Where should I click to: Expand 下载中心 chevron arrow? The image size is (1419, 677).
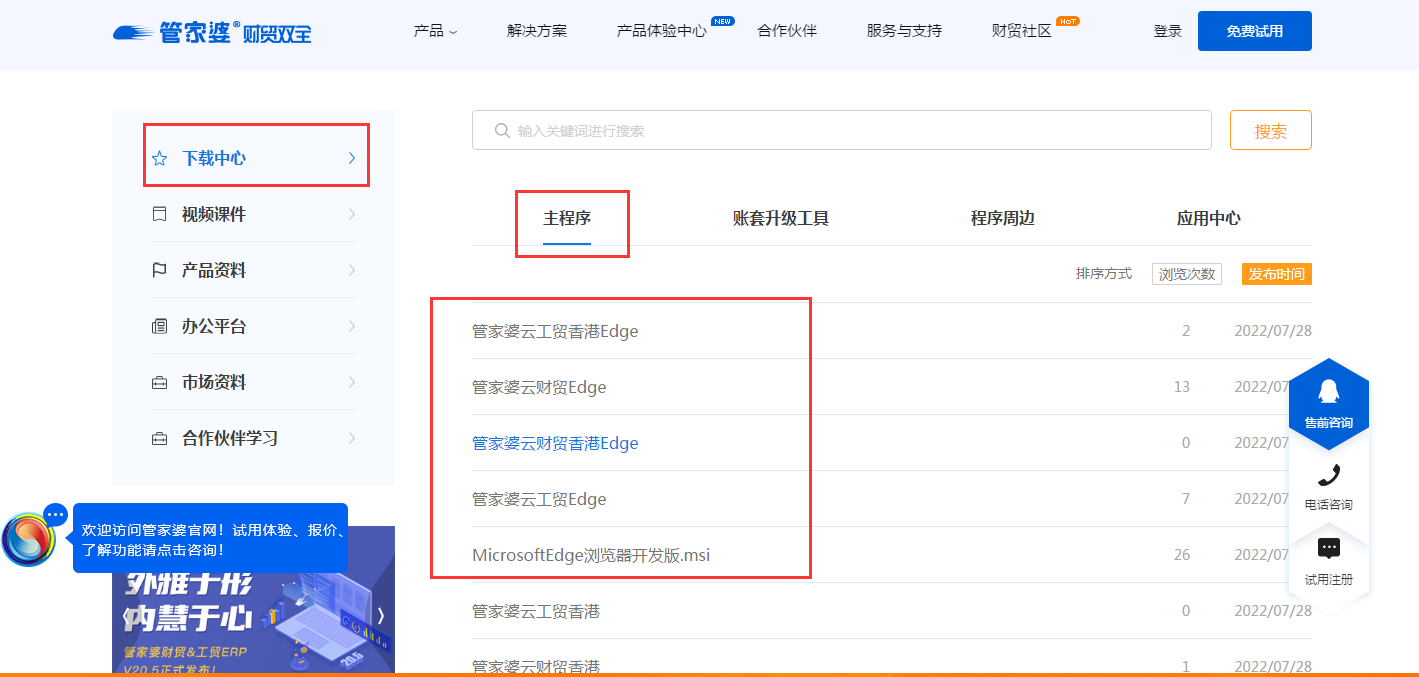tap(351, 158)
